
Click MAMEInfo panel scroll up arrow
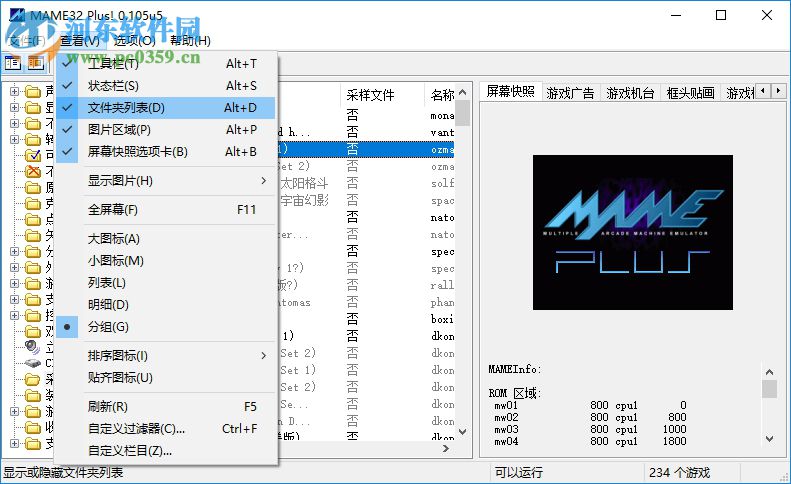tap(769, 372)
